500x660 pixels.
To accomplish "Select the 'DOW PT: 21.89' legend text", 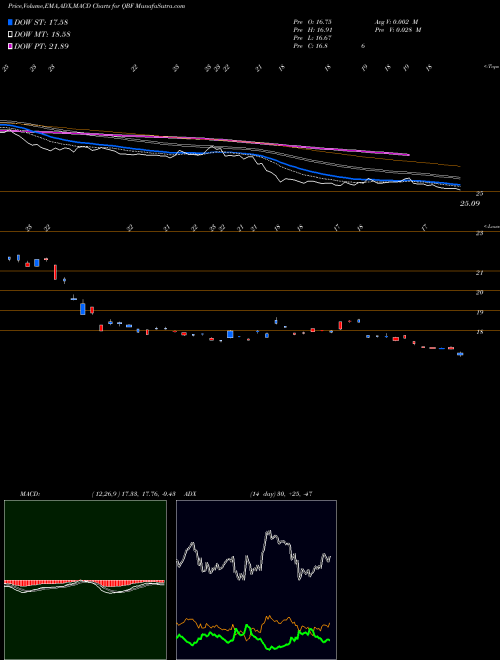I will pos(41,46).
